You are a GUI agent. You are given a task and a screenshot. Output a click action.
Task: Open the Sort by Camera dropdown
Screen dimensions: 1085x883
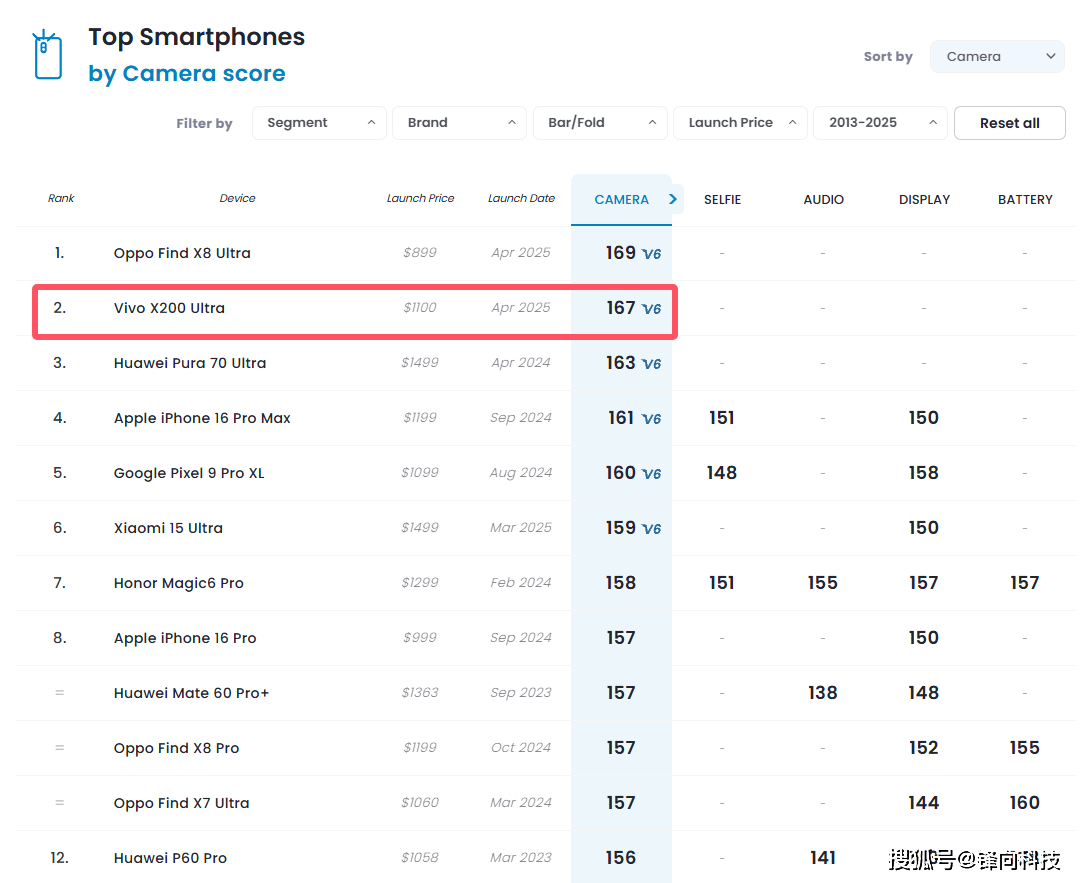click(x=997, y=56)
